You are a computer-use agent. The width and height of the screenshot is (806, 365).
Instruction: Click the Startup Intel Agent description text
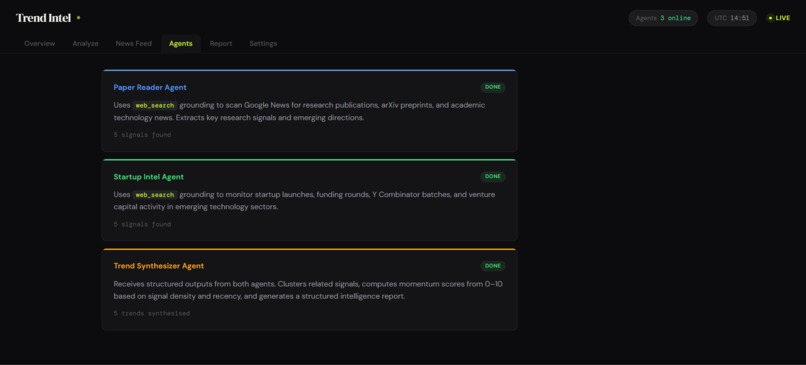[x=304, y=200]
